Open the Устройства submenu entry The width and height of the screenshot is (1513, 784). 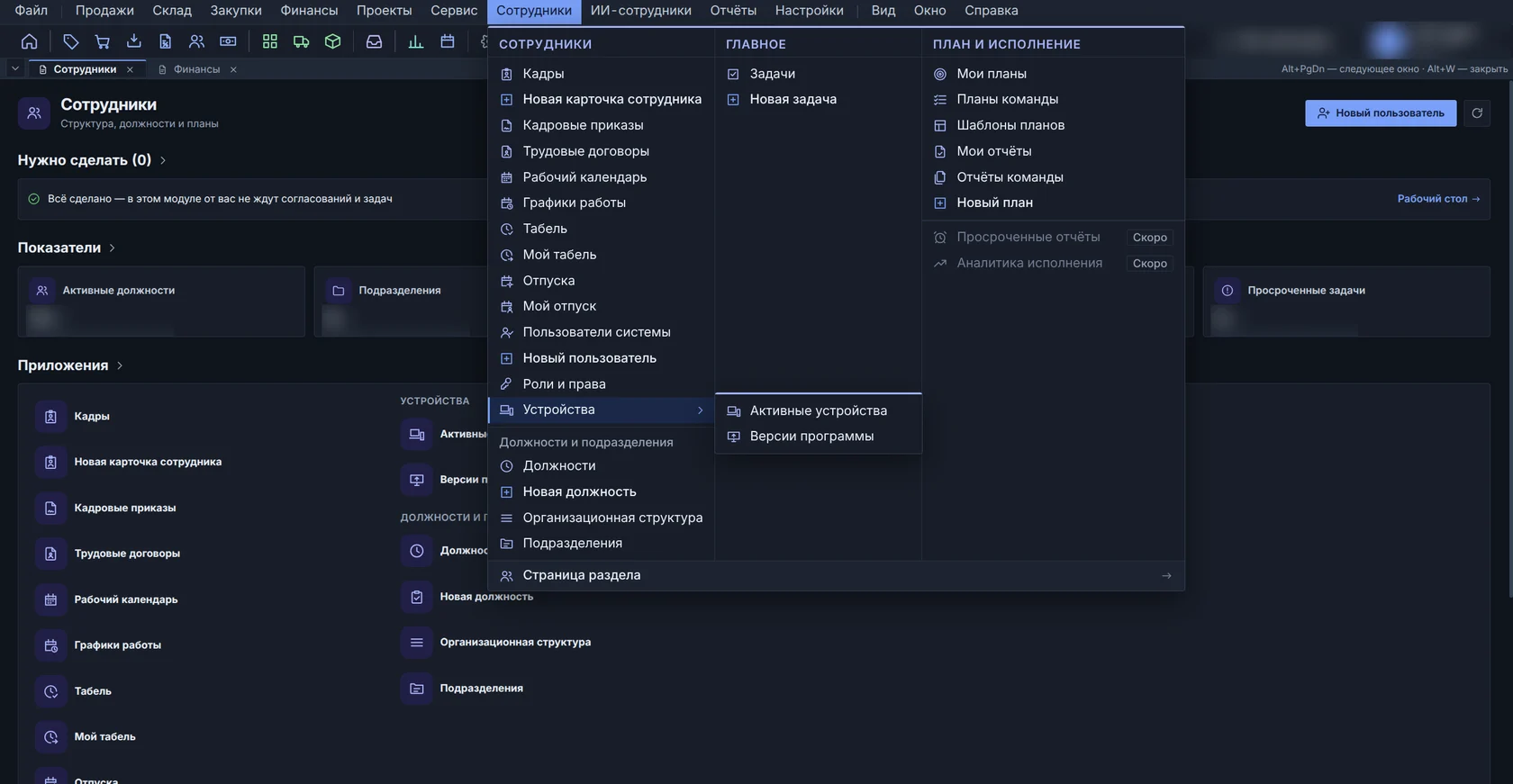602,410
